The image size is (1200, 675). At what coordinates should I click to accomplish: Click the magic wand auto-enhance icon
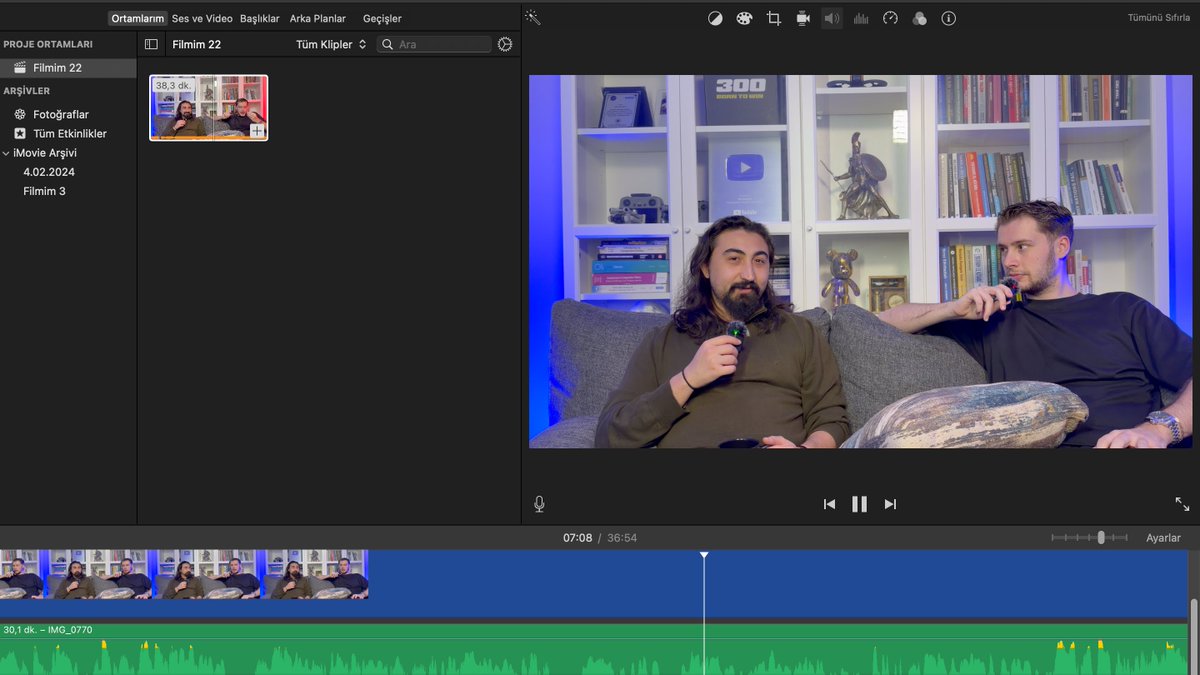pyautogui.click(x=533, y=18)
